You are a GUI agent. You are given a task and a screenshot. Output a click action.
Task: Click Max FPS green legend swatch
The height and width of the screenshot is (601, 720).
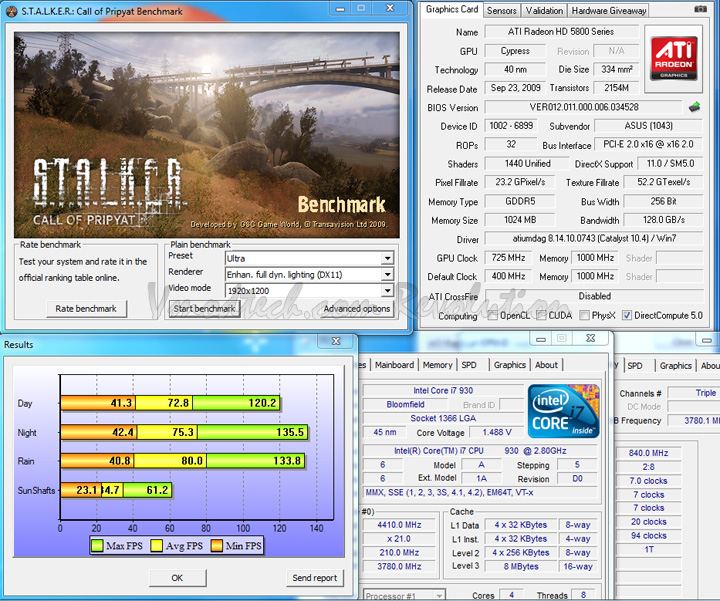coord(97,545)
